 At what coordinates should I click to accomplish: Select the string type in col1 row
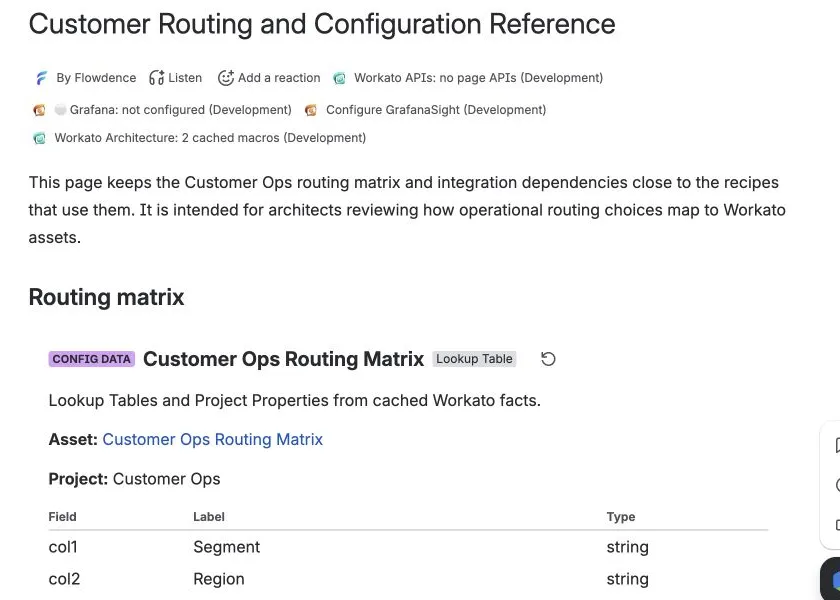point(627,547)
